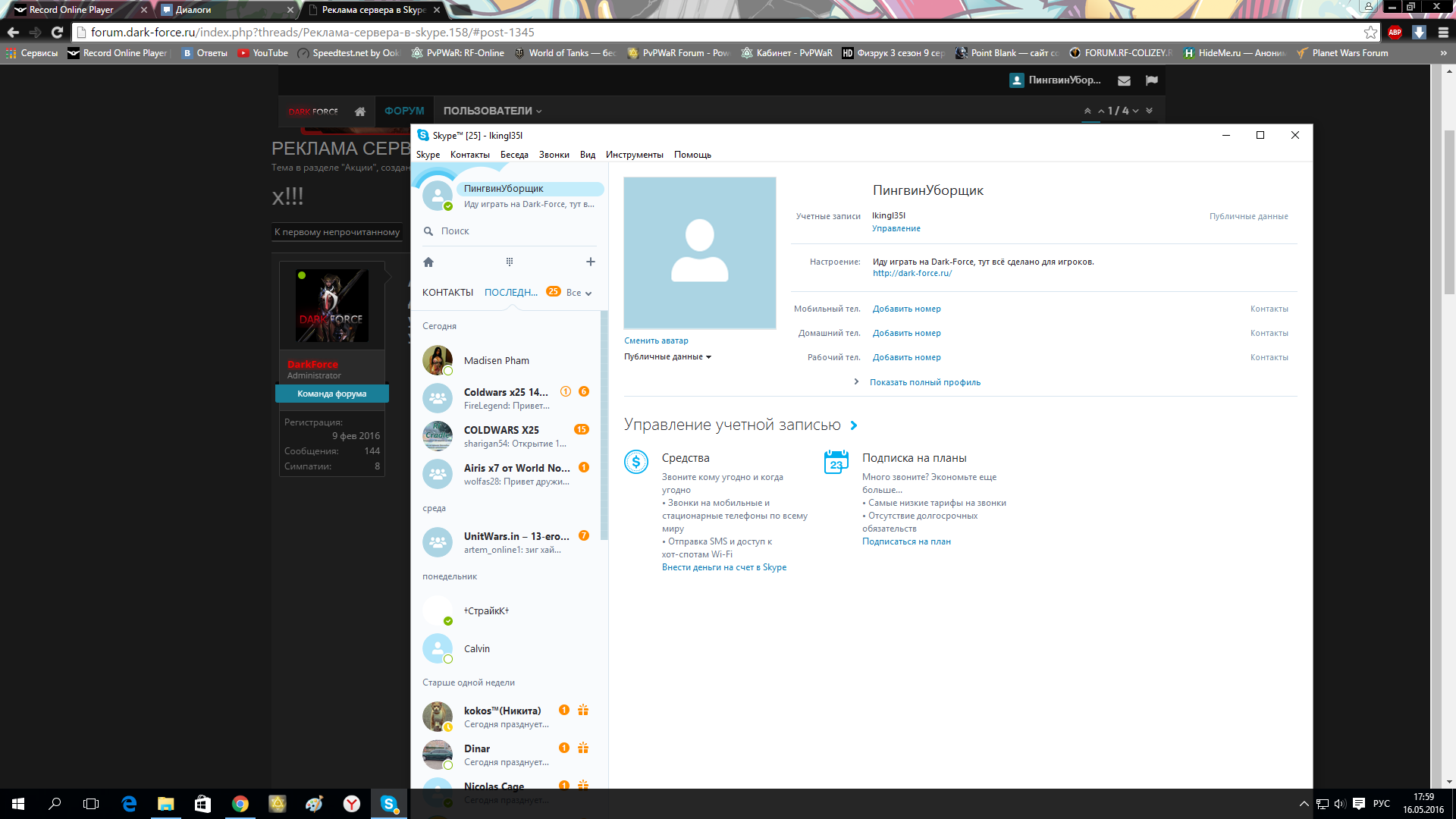Open forum inbox envelope icon
Image resolution: width=1456 pixels, height=819 pixels.
[x=1124, y=80]
